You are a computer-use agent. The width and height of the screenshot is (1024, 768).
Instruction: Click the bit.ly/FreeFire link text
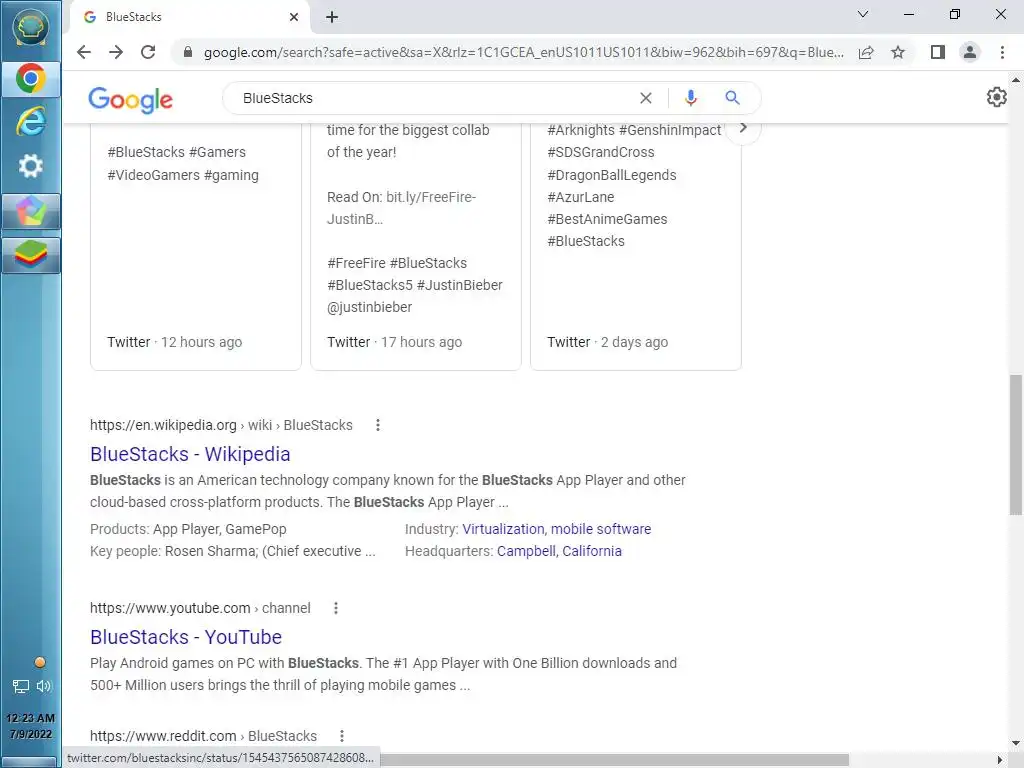pos(402,208)
